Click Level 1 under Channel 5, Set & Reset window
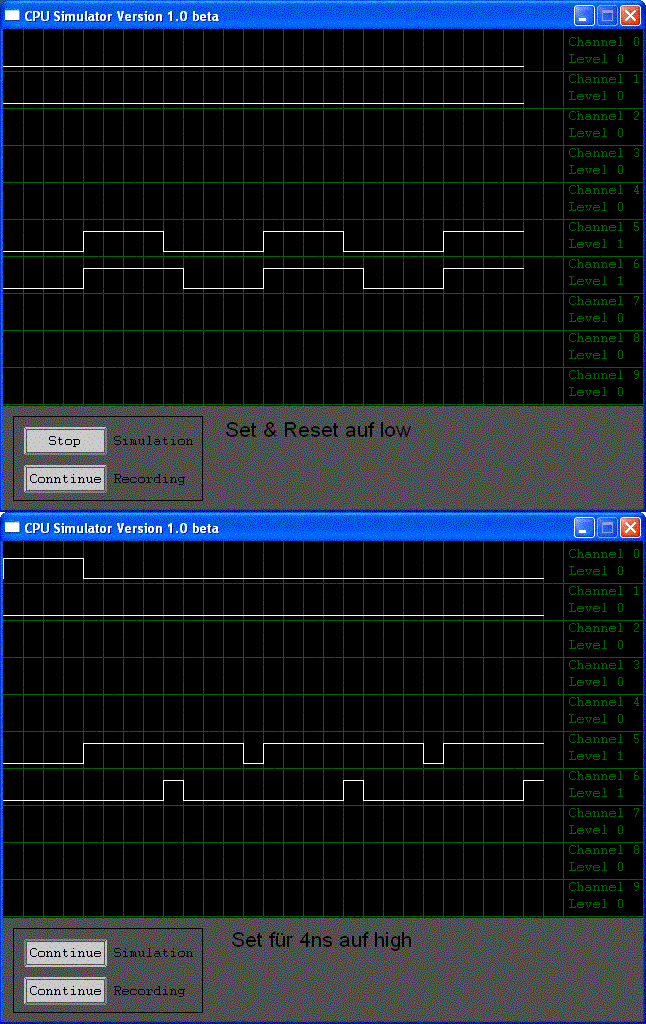The image size is (646, 1024). (x=596, y=244)
